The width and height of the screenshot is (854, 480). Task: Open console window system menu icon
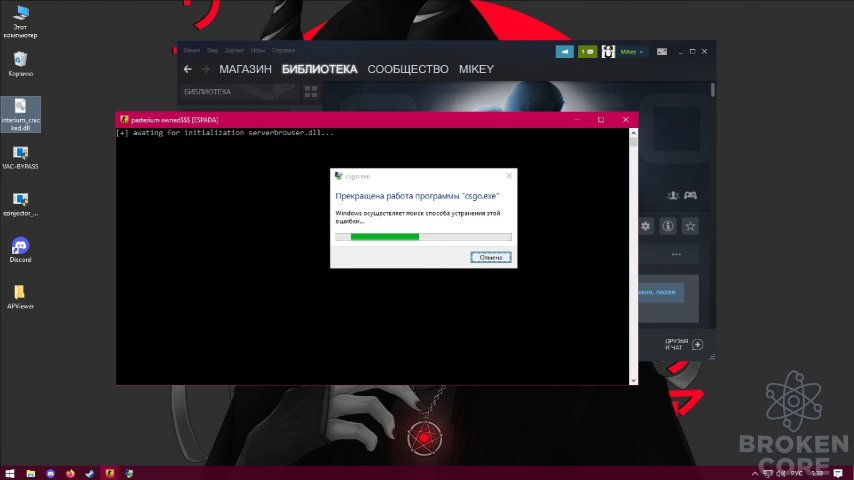click(124, 120)
